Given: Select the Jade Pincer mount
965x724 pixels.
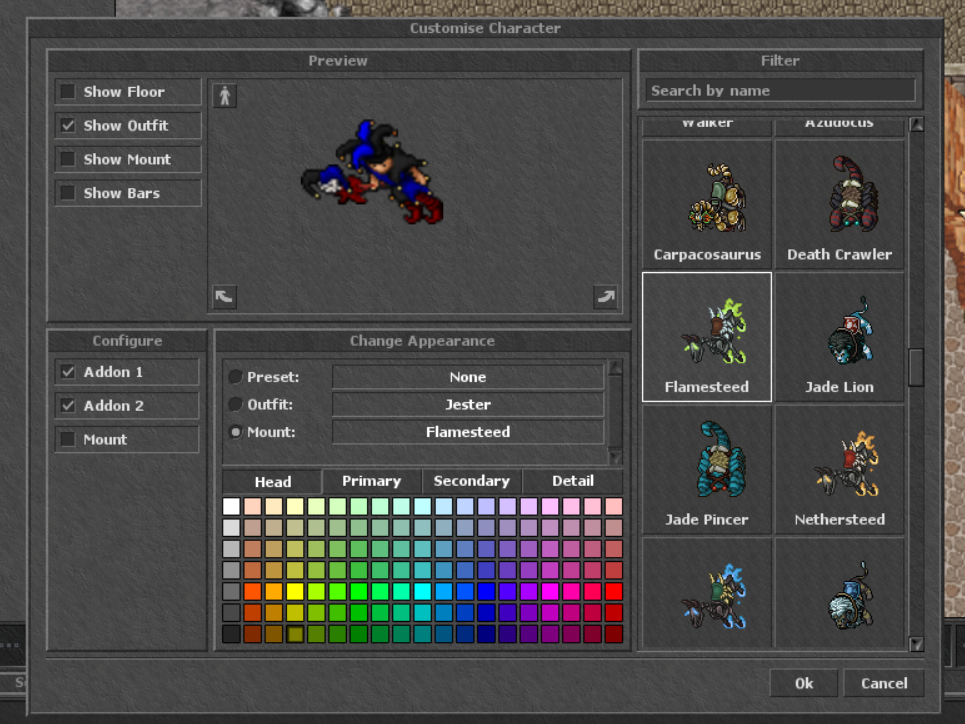Looking at the screenshot, I should click(x=707, y=469).
